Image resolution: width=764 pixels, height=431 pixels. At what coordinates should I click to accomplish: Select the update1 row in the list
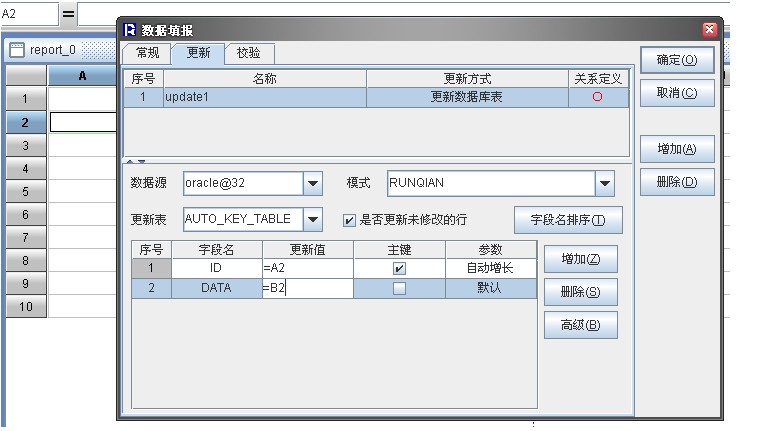click(376, 97)
